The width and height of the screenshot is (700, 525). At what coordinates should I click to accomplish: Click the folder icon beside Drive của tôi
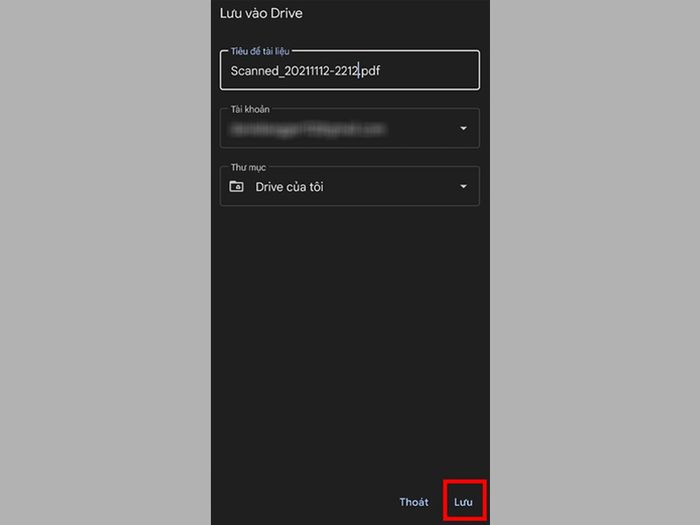click(x=236, y=186)
